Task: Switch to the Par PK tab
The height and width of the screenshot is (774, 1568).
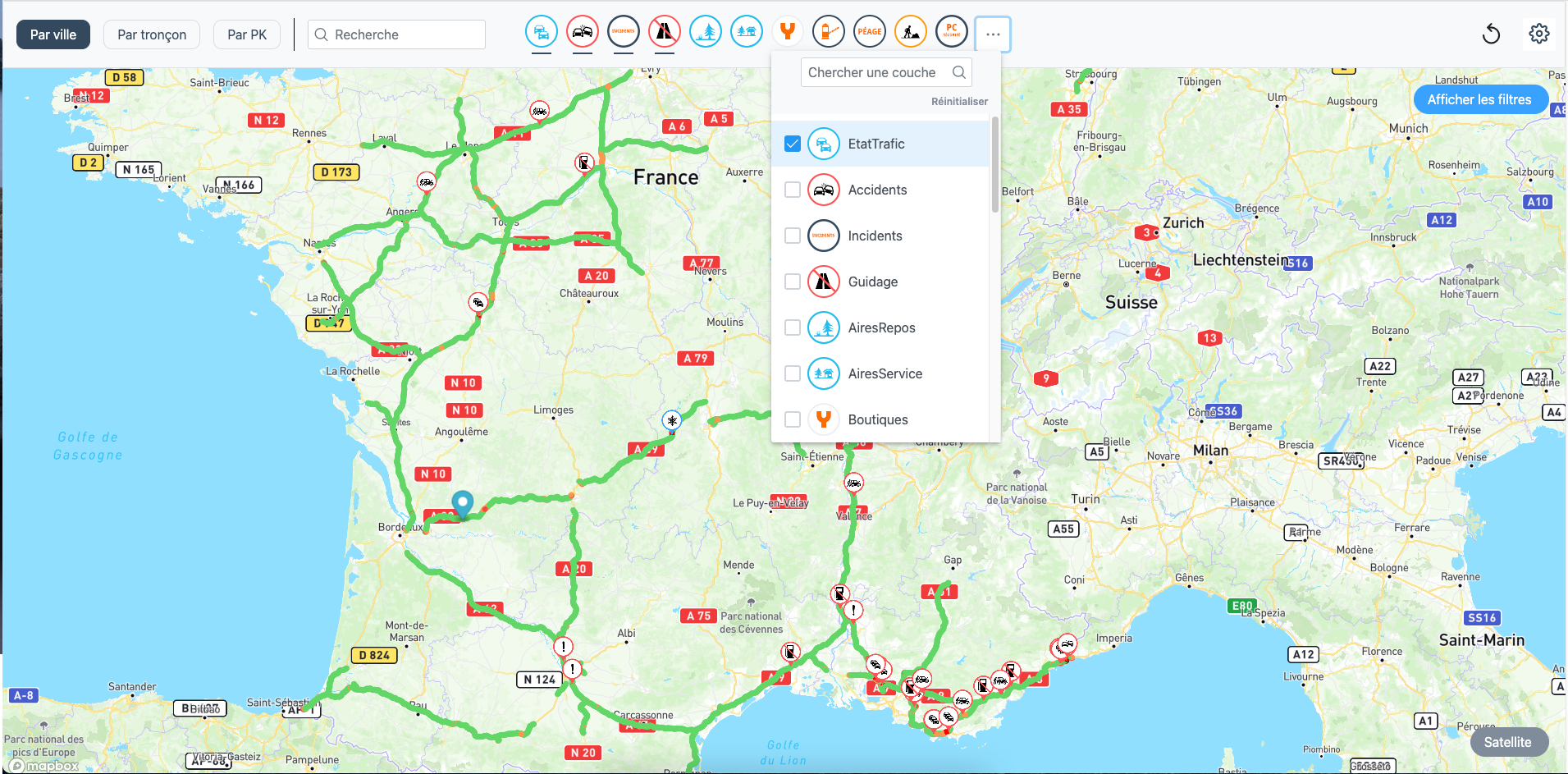Action: coord(247,34)
